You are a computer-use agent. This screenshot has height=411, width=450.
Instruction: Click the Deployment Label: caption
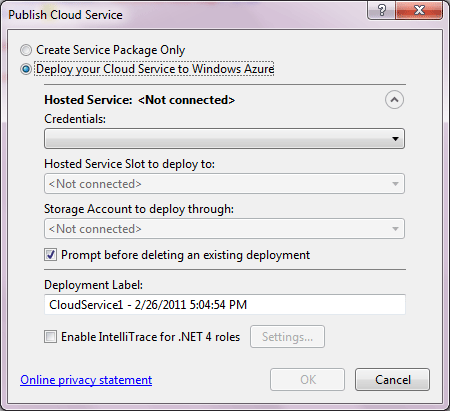coord(93,285)
